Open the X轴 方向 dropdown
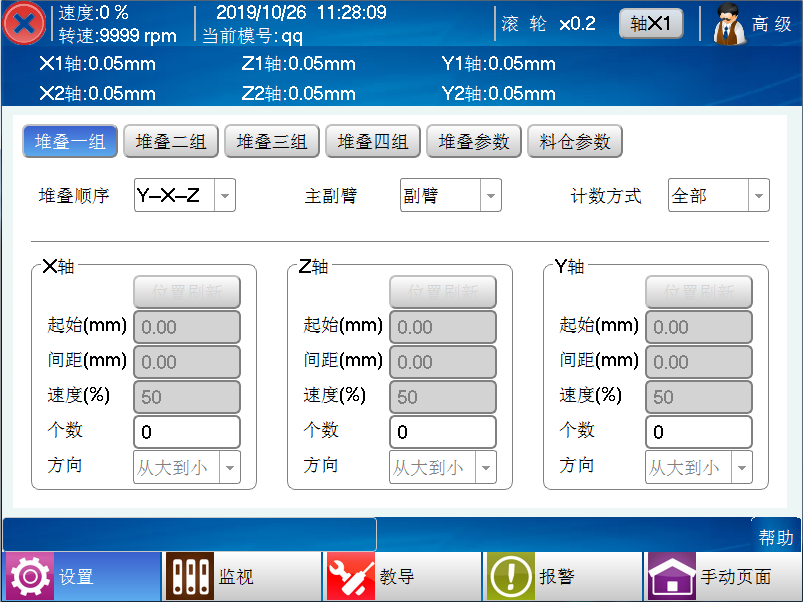Image resolution: width=803 pixels, height=602 pixels. pyautogui.click(x=230, y=467)
